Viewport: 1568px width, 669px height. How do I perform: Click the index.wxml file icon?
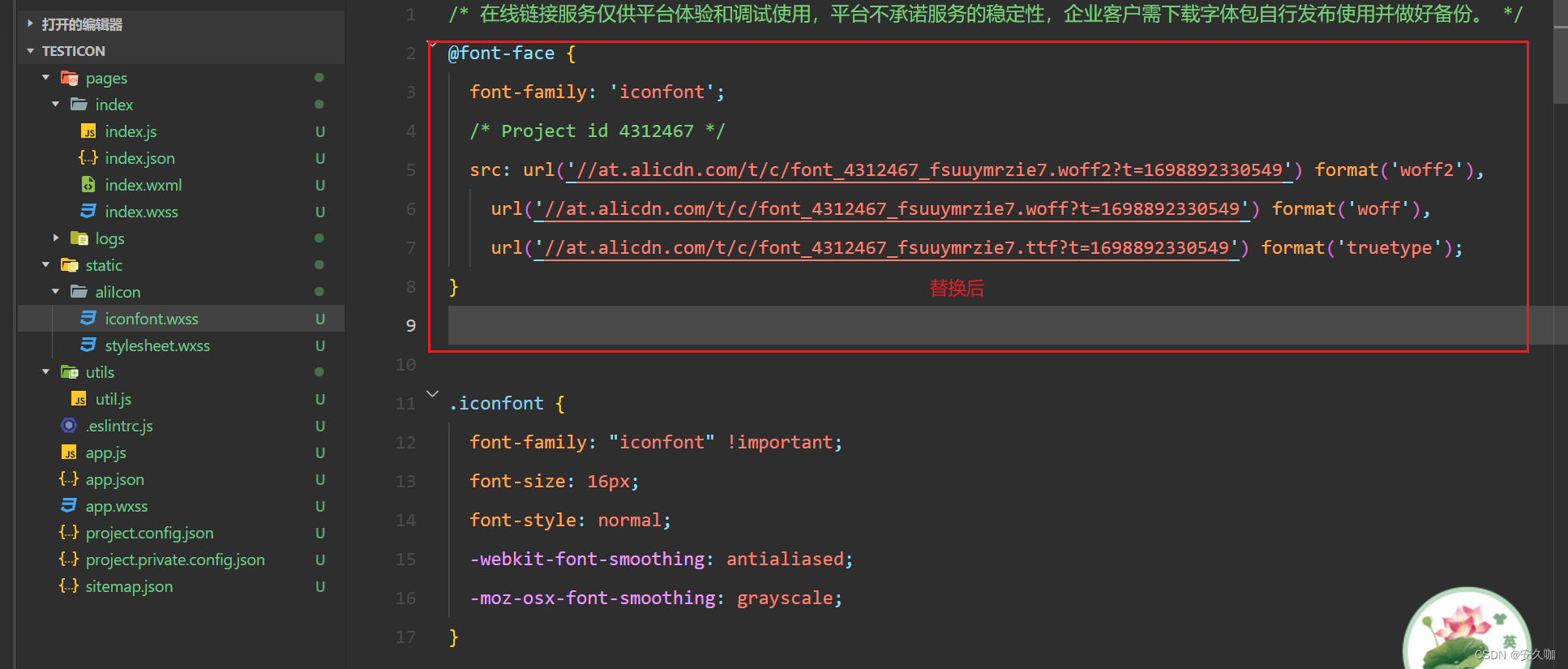tap(88, 185)
